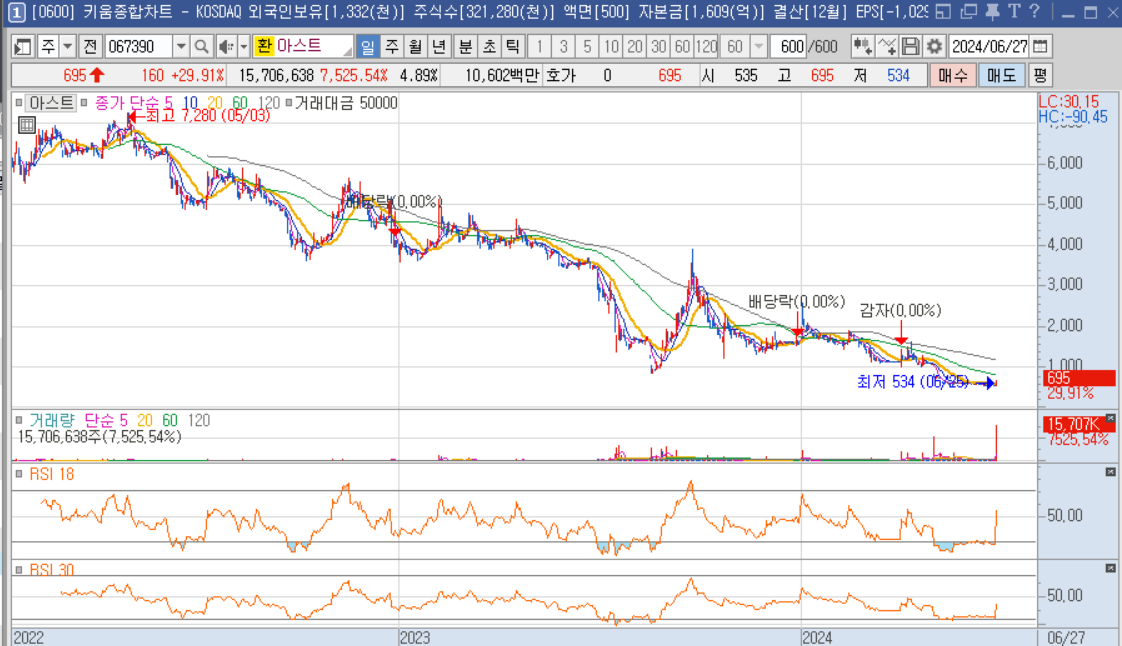Toggle the RSI 18 indicator marker
Screen dimensions: 1122x646
[x=19, y=474]
